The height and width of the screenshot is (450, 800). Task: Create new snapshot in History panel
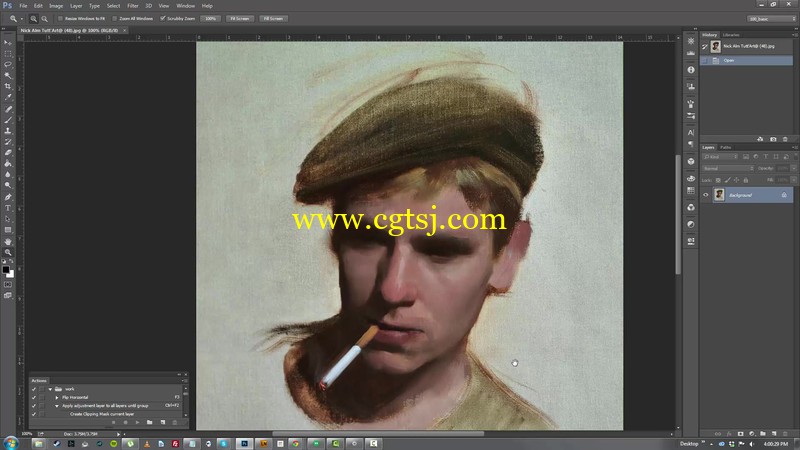[x=773, y=139]
